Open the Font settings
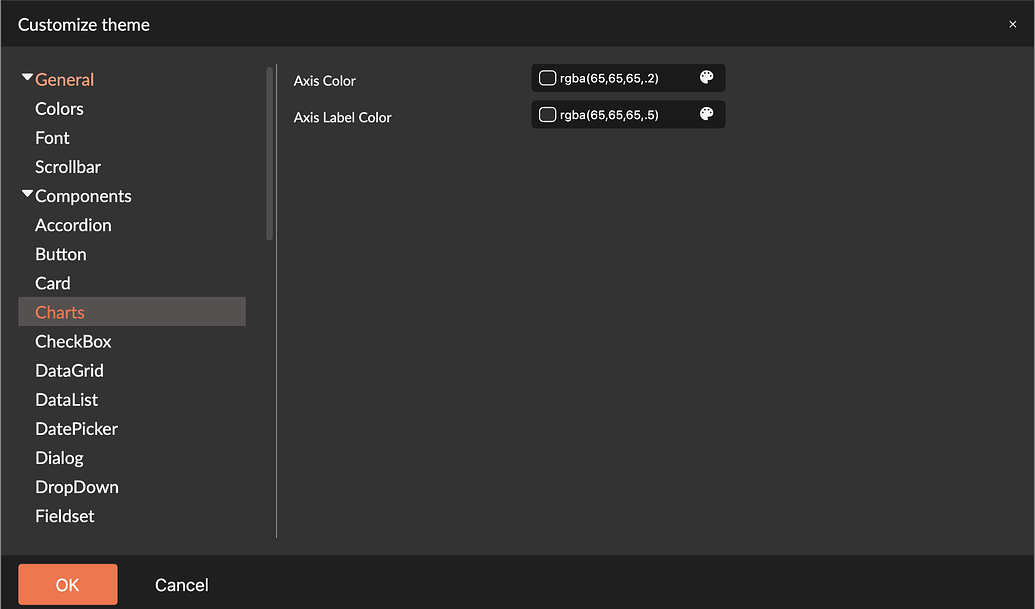Viewport: 1035px width, 609px height. click(52, 137)
